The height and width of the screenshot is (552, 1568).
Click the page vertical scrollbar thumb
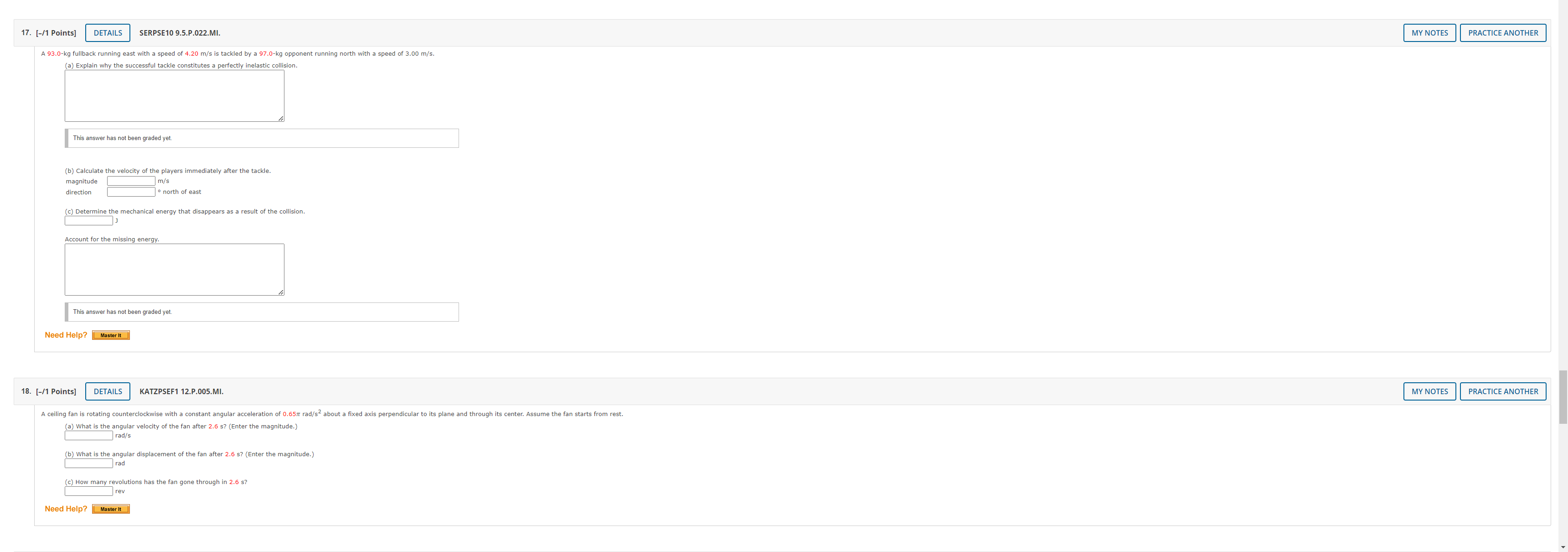pos(1563,396)
